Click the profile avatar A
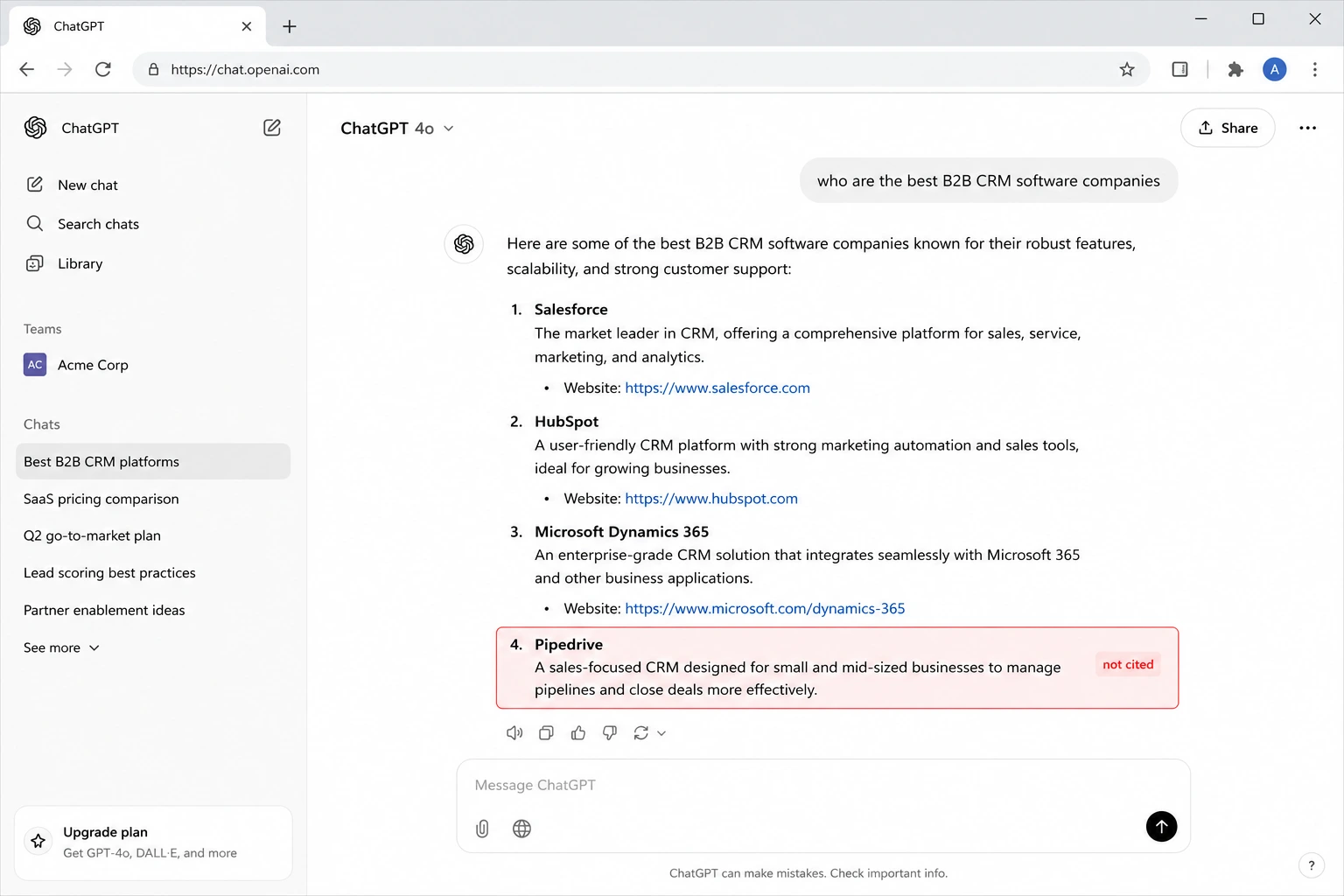 tap(1275, 69)
